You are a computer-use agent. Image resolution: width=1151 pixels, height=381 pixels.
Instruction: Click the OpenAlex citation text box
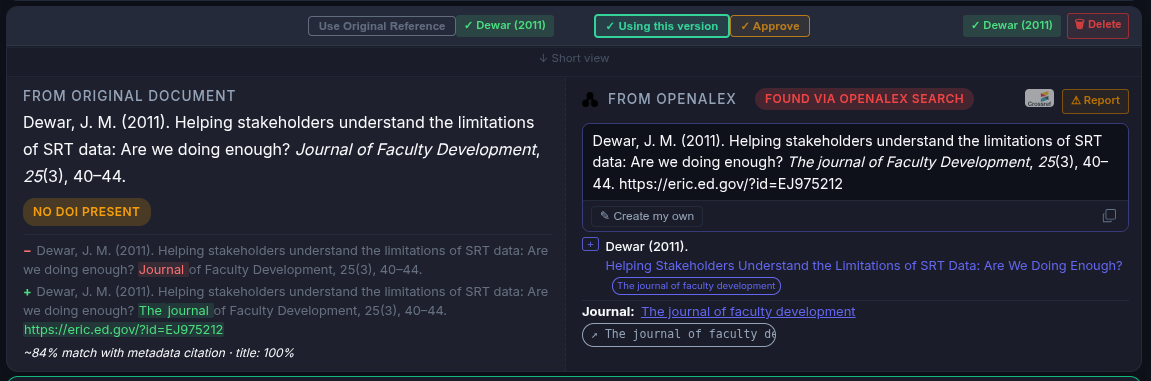[x=855, y=162]
